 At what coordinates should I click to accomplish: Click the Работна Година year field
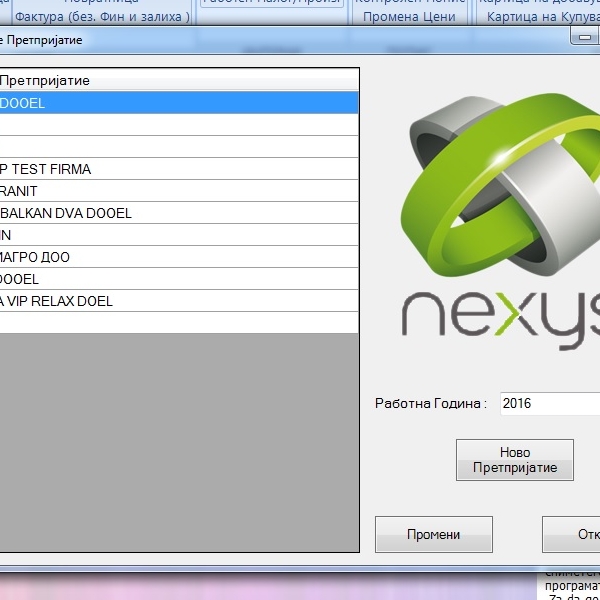pyautogui.click(x=548, y=404)
